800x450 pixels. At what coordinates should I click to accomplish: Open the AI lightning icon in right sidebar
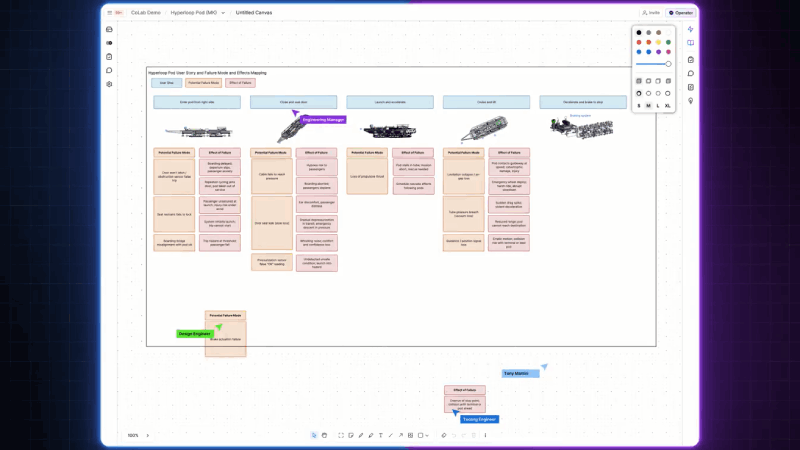click(x=690, y=29)
